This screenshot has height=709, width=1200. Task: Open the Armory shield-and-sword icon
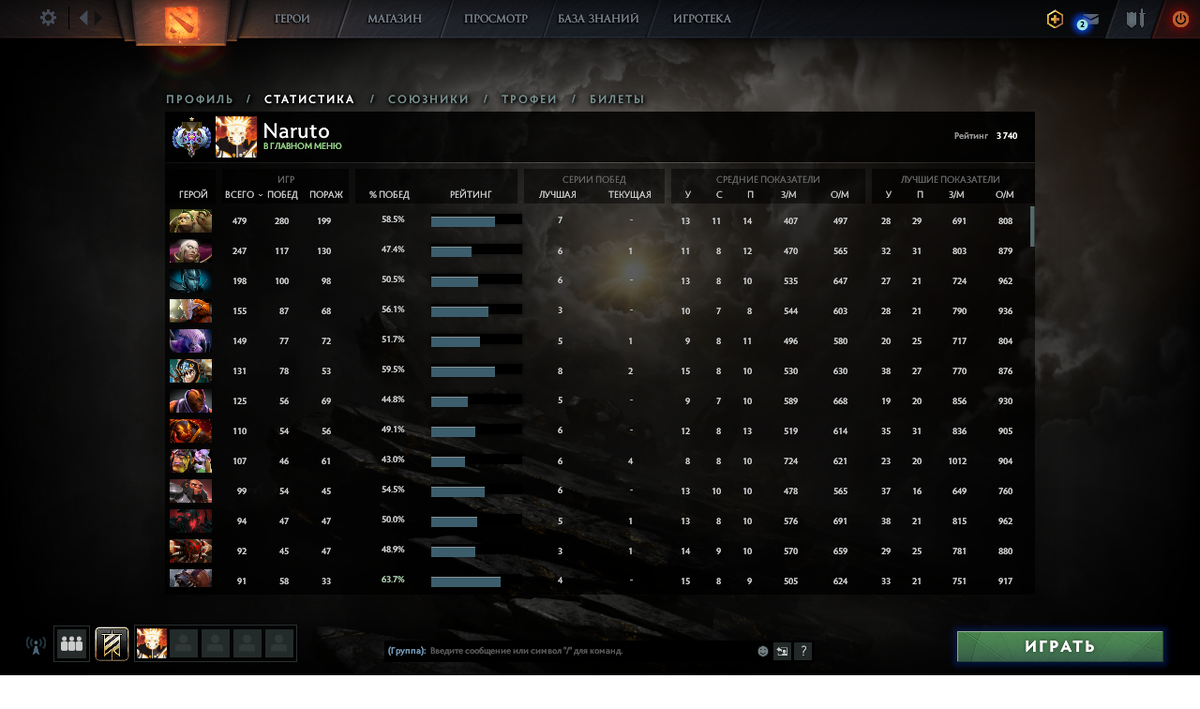click(x=1135, y=18)
